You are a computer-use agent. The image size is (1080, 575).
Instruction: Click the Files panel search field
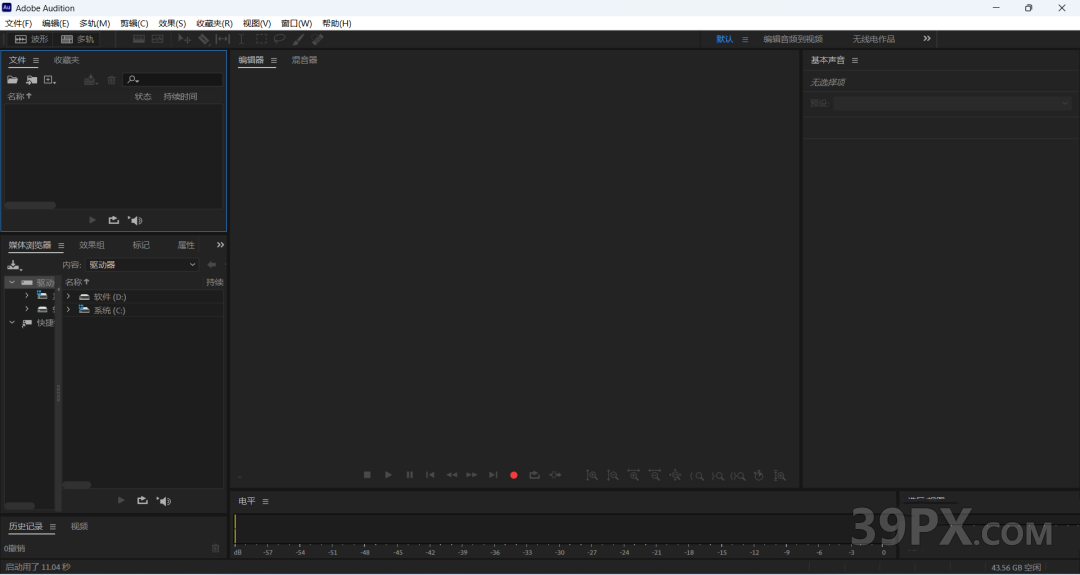173,80
